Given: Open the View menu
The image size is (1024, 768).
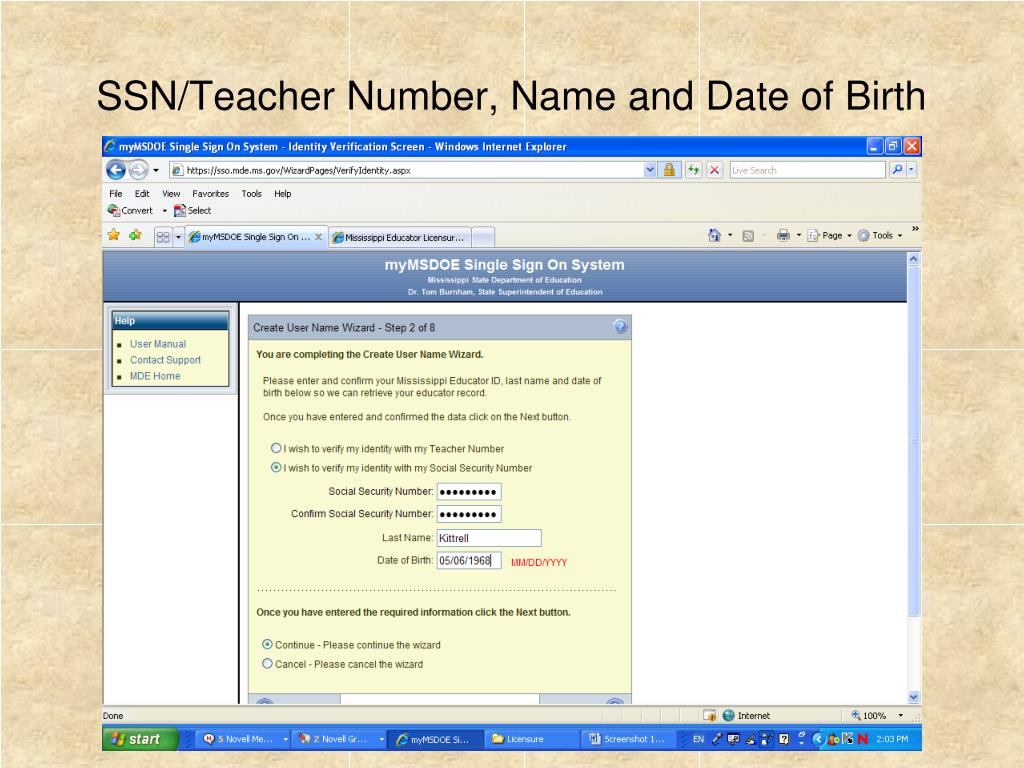Looking at the screenshot, I should tap(171, 194).
